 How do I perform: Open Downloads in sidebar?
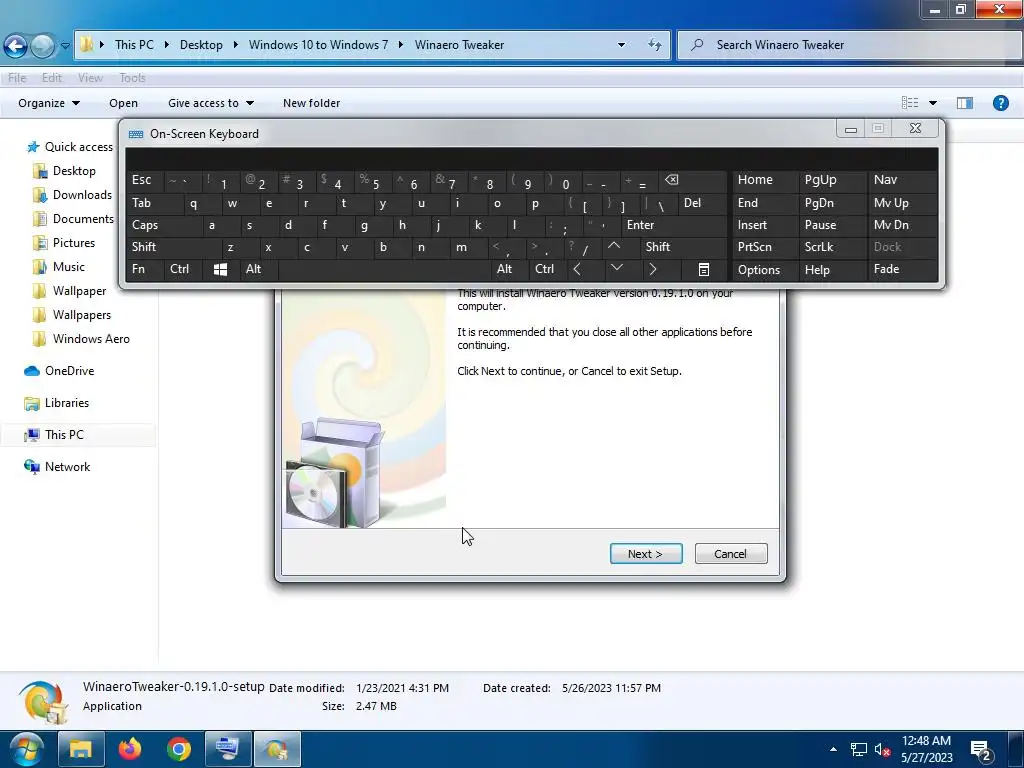tap(82, 195)
